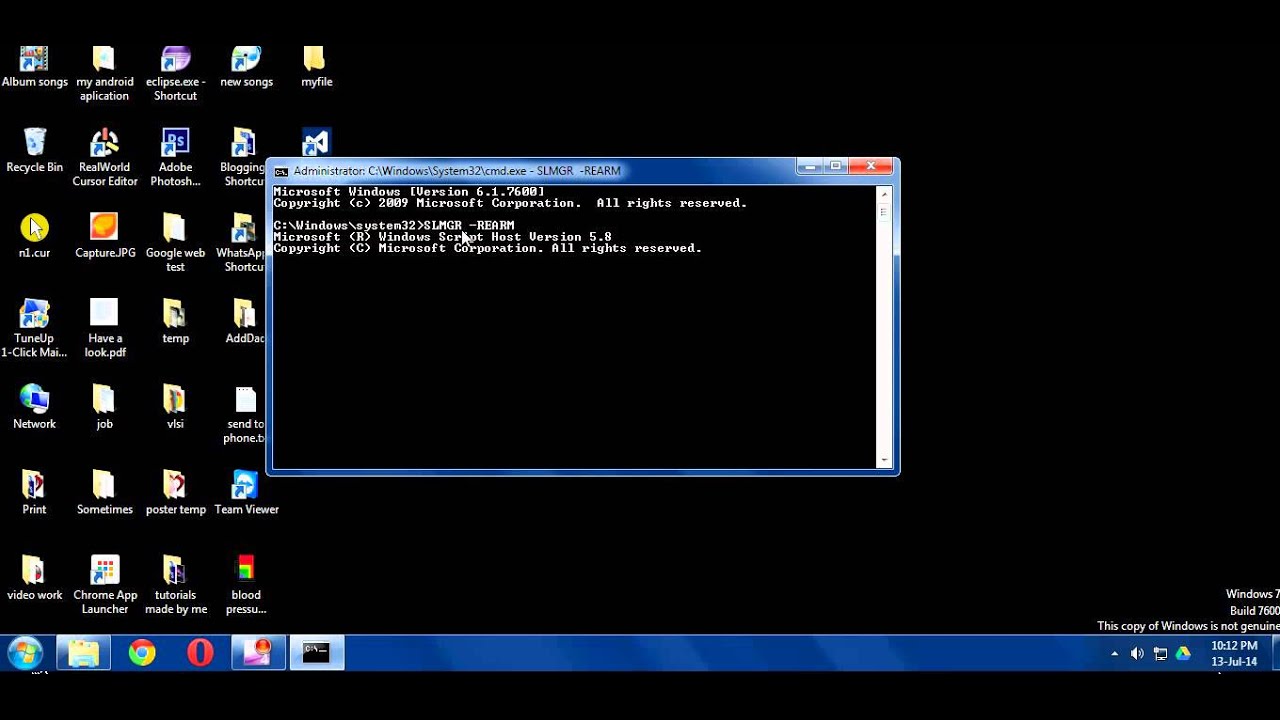
Task: Maximize the command prompt window
Action: click(x=836, y=166)
